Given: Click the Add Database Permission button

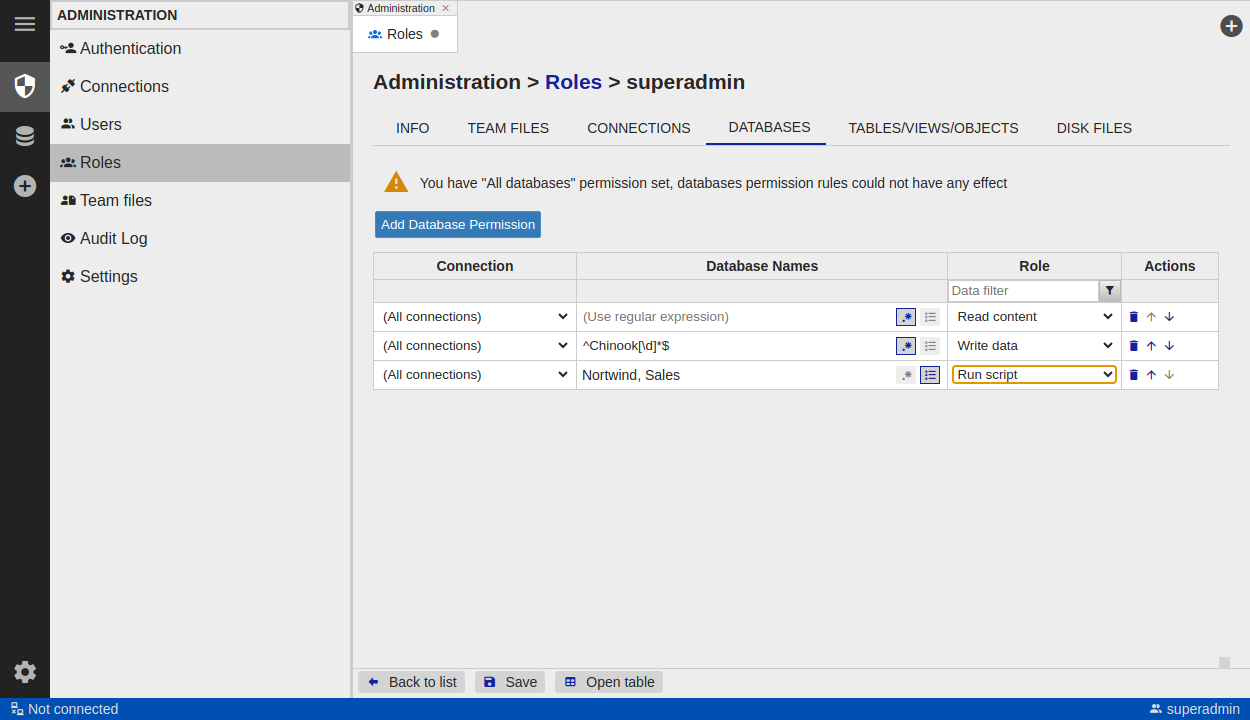Looking at the screenshot, I should coord(457,224).
